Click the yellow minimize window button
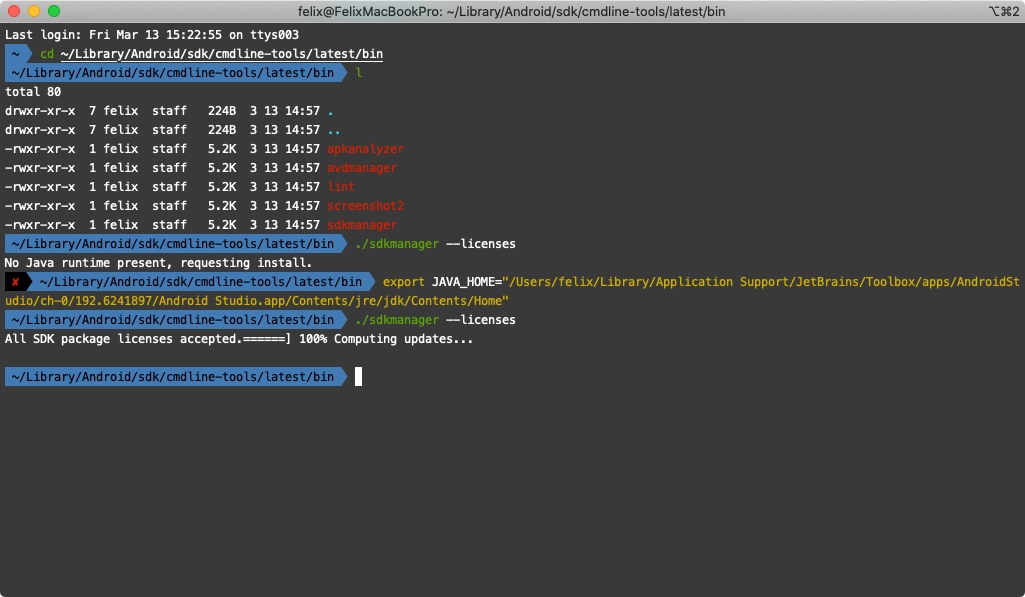 34,11
